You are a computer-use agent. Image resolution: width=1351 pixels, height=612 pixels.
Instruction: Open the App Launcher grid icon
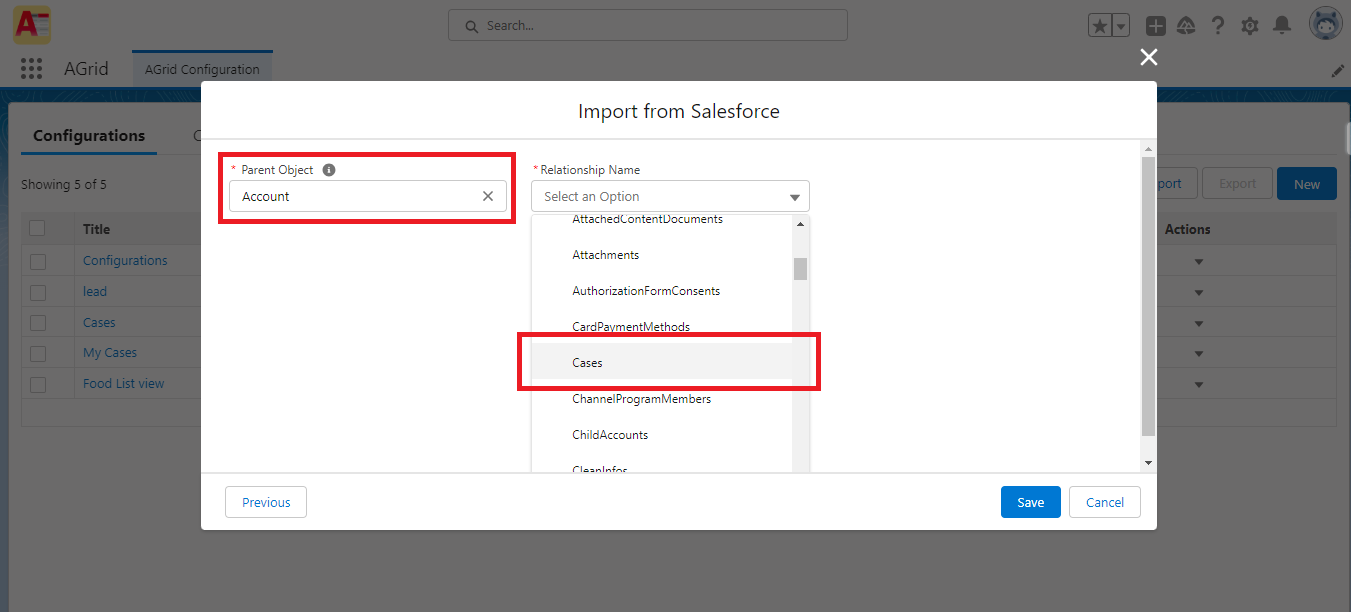click(x=32, y=68)
